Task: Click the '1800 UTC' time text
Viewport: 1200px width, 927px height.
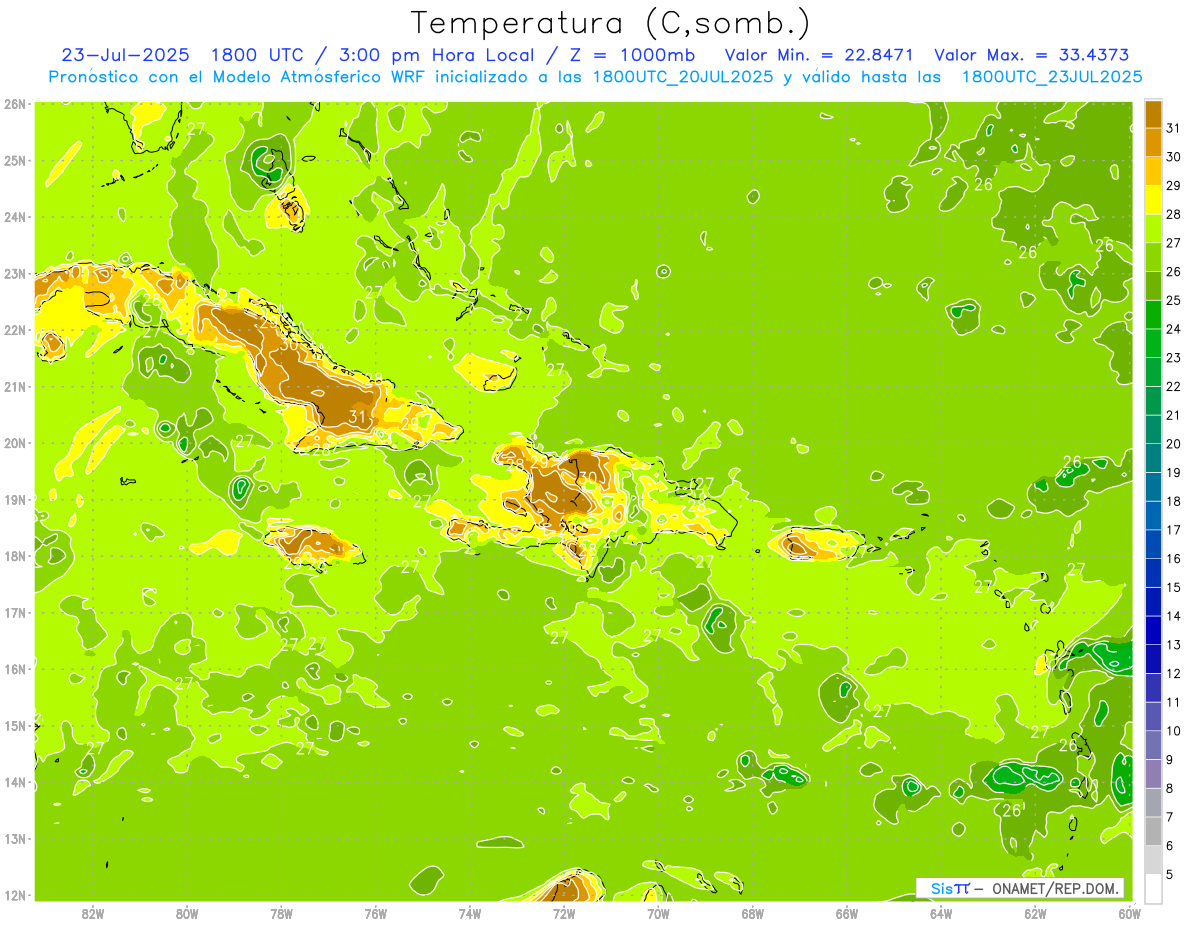Action: coord(260,55)
